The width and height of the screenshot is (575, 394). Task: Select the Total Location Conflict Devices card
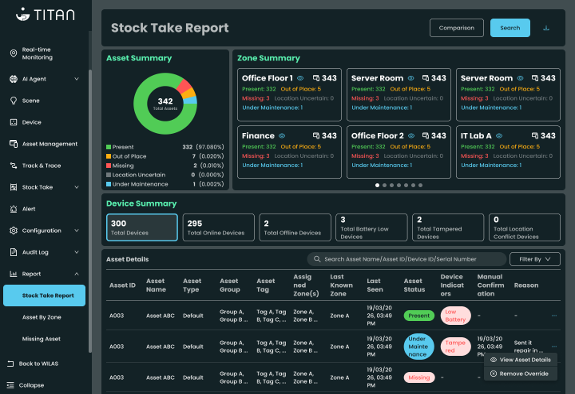pos(524,227)
